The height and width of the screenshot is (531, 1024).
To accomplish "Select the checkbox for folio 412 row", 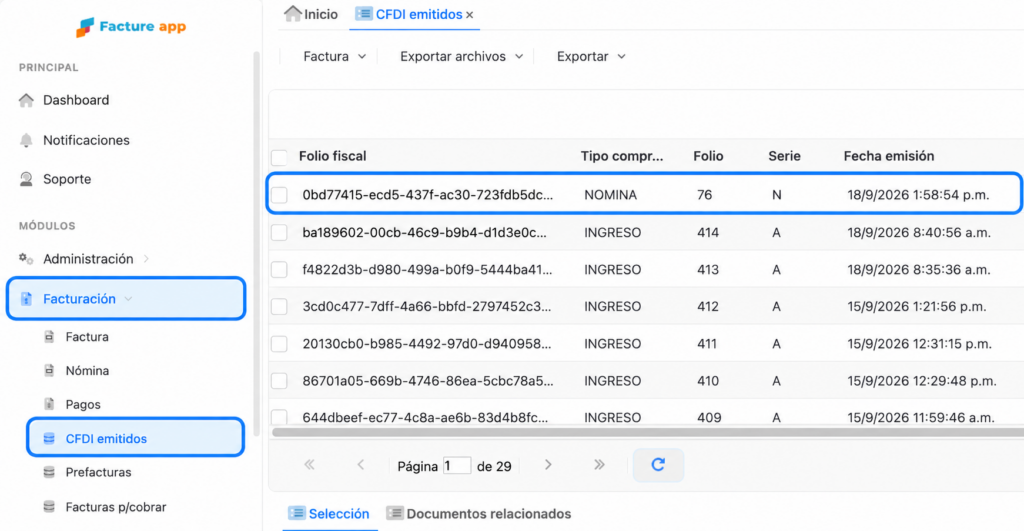I will (x=280, y=306).
